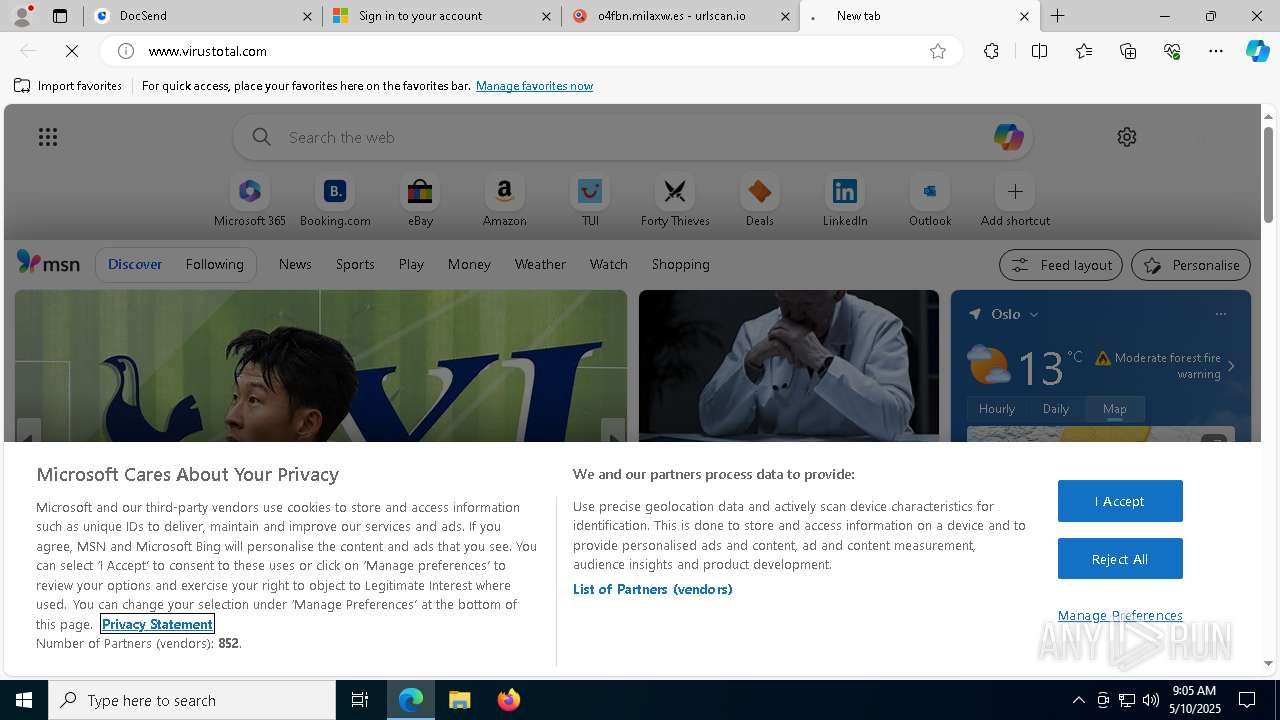Open split screen icon in toolbar
The image size is (1280, 720).
pyautogui.click(x=1039, y=51)
